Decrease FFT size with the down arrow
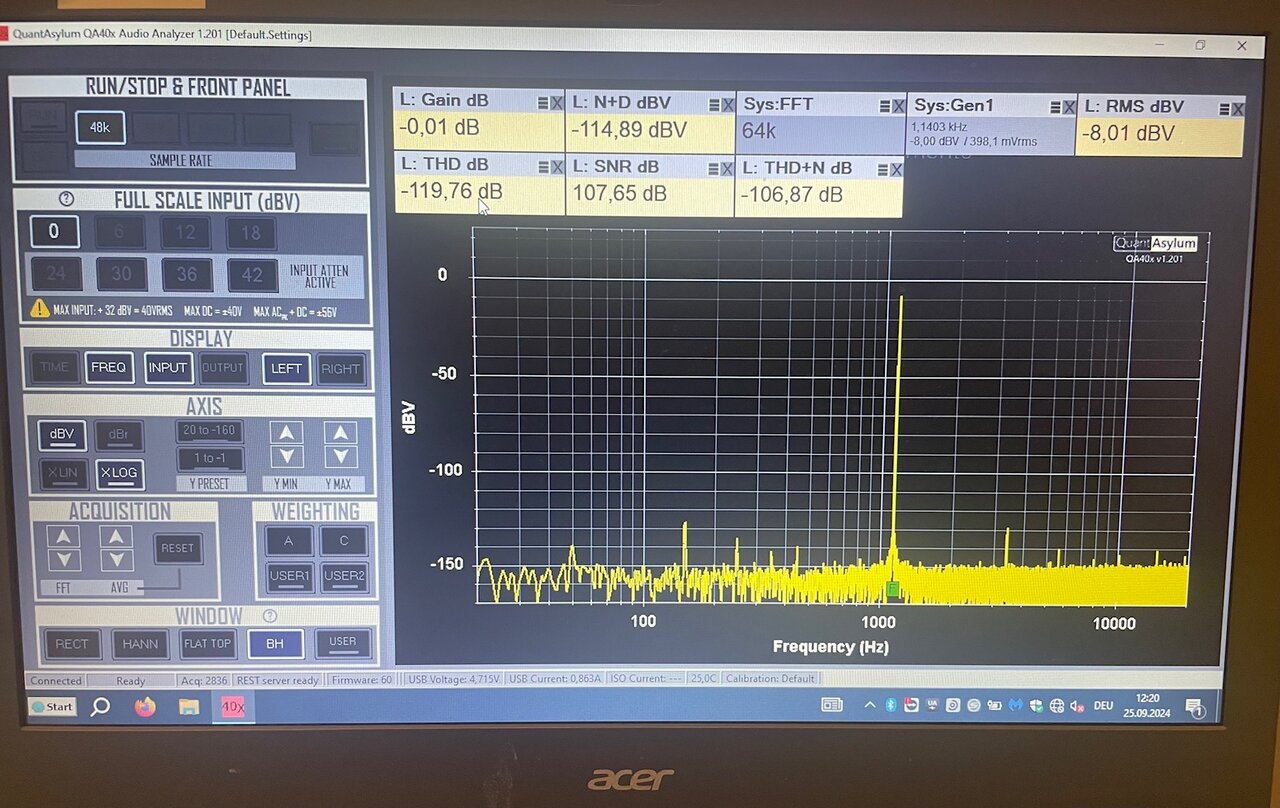 pos(63,559)
